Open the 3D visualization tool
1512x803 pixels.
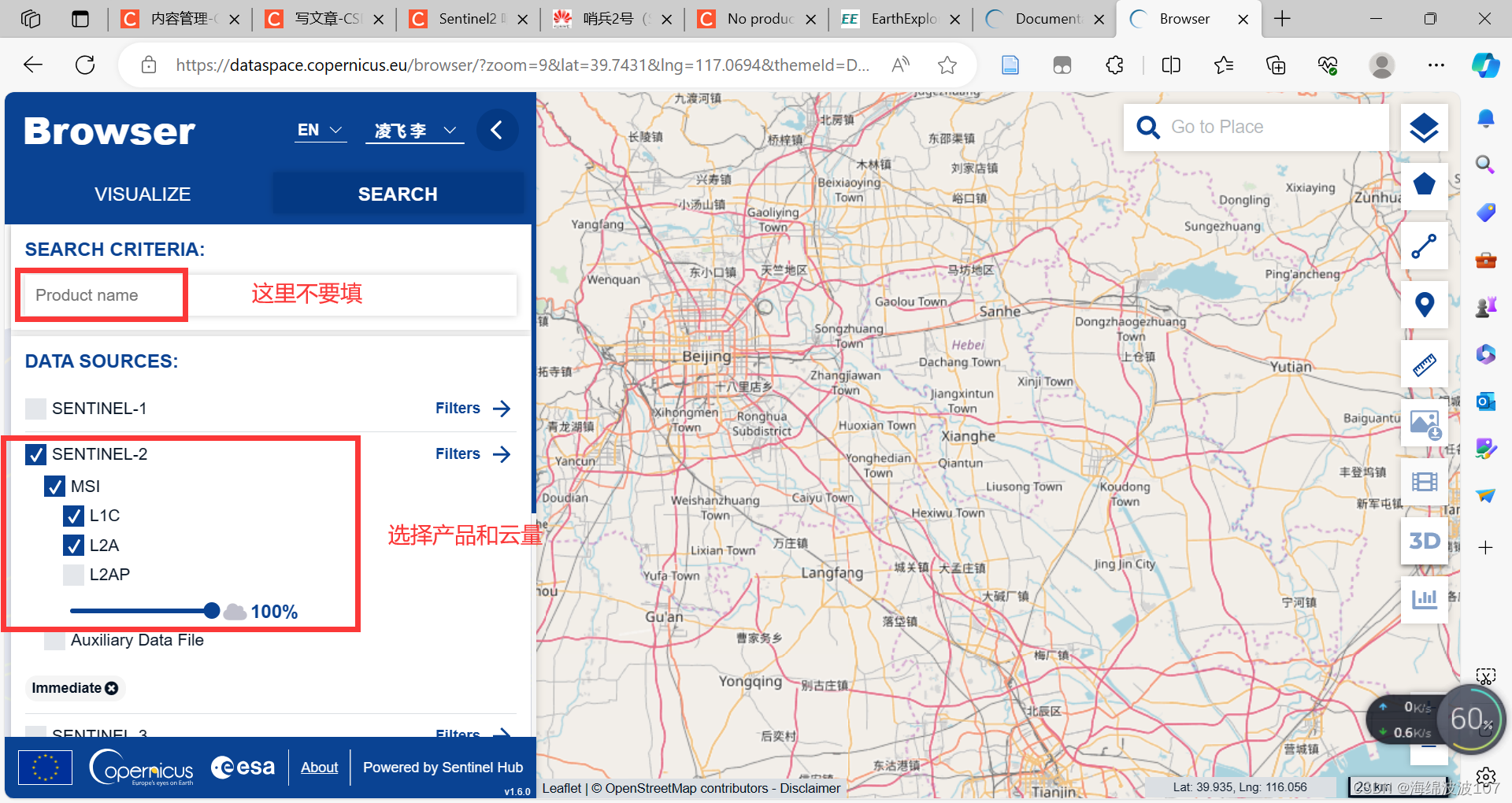pyautogui.click(x=1424, y=541)
